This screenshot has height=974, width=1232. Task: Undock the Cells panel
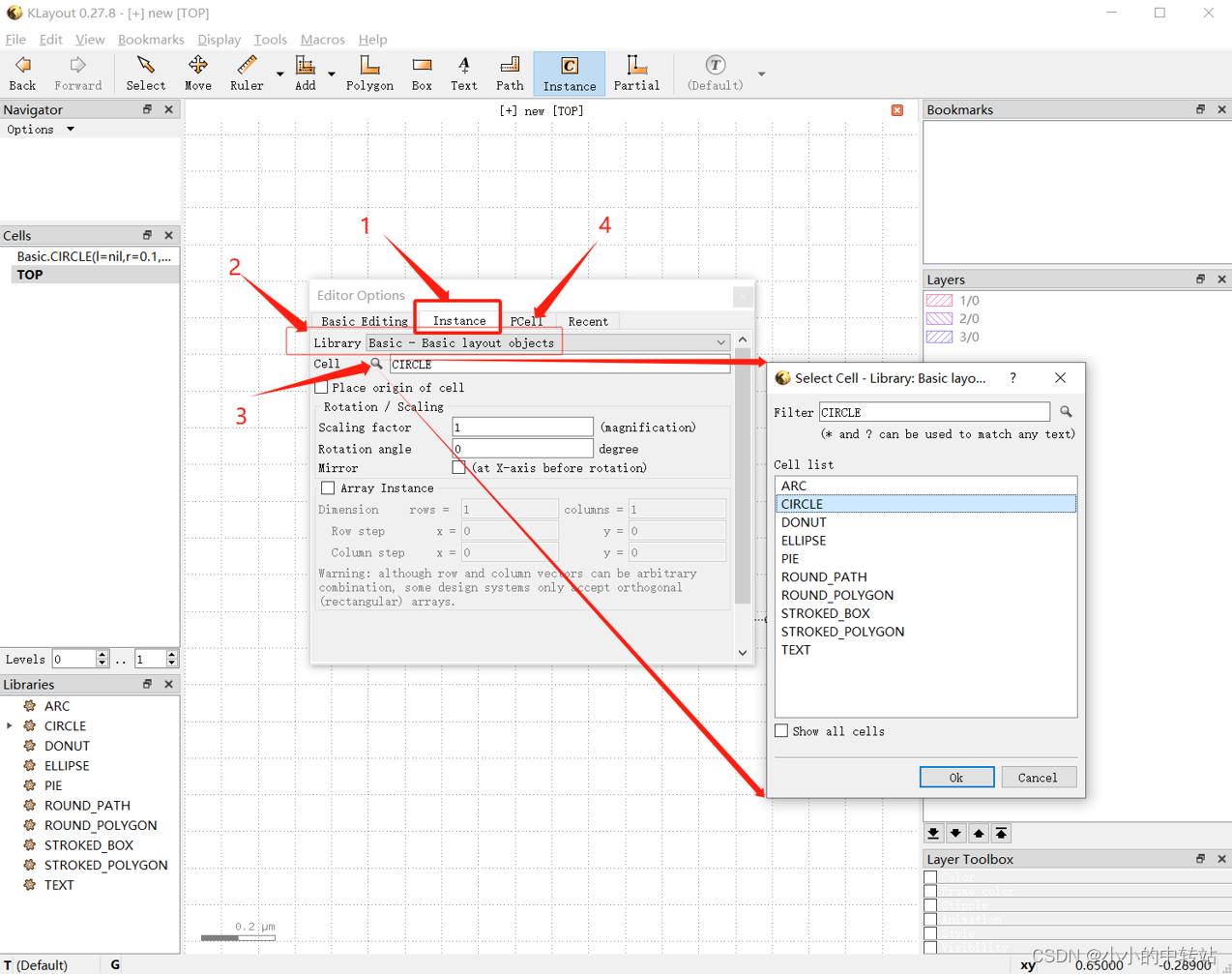pos(147,235)
